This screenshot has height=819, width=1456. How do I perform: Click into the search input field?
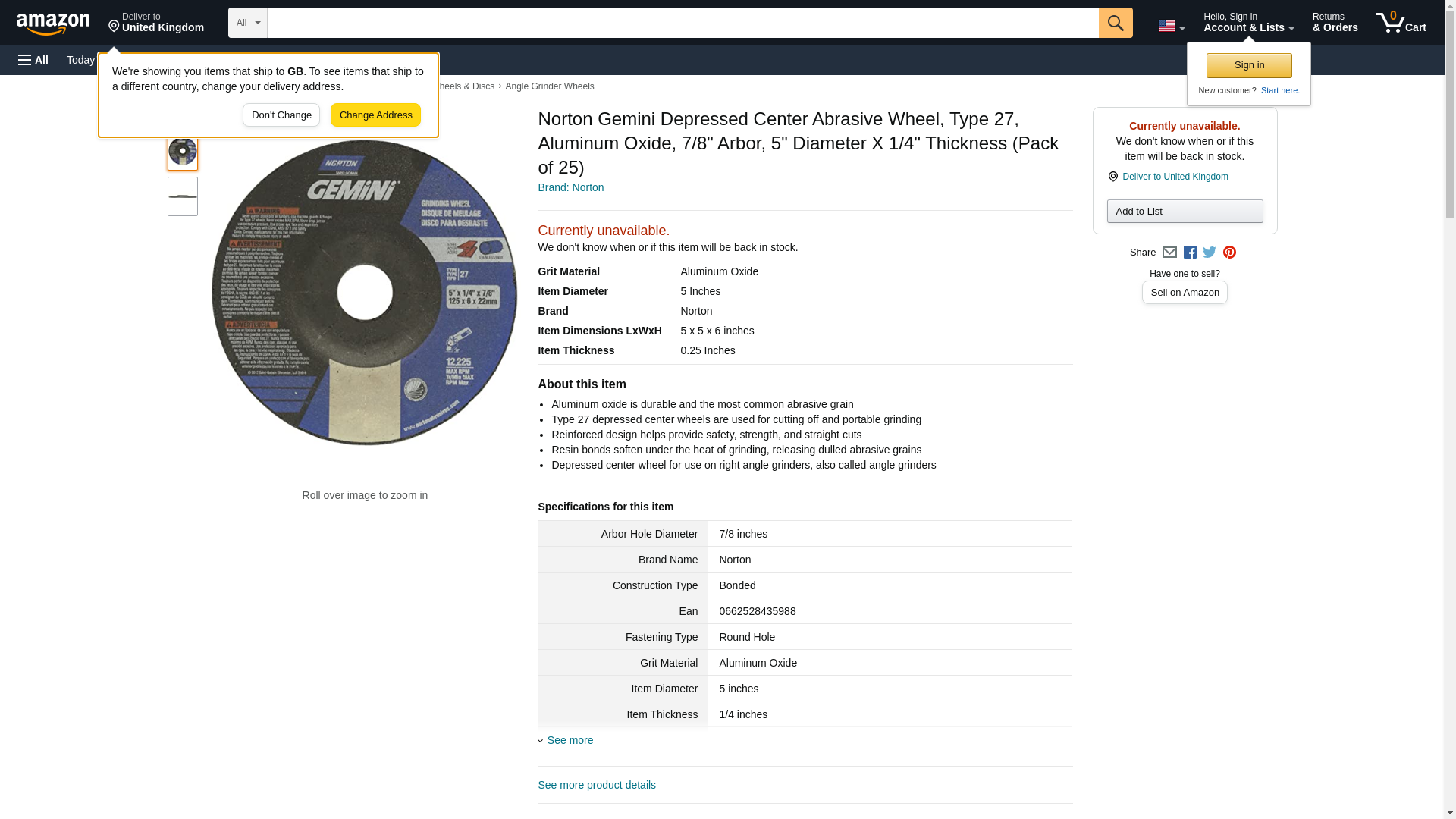(682, 23)
